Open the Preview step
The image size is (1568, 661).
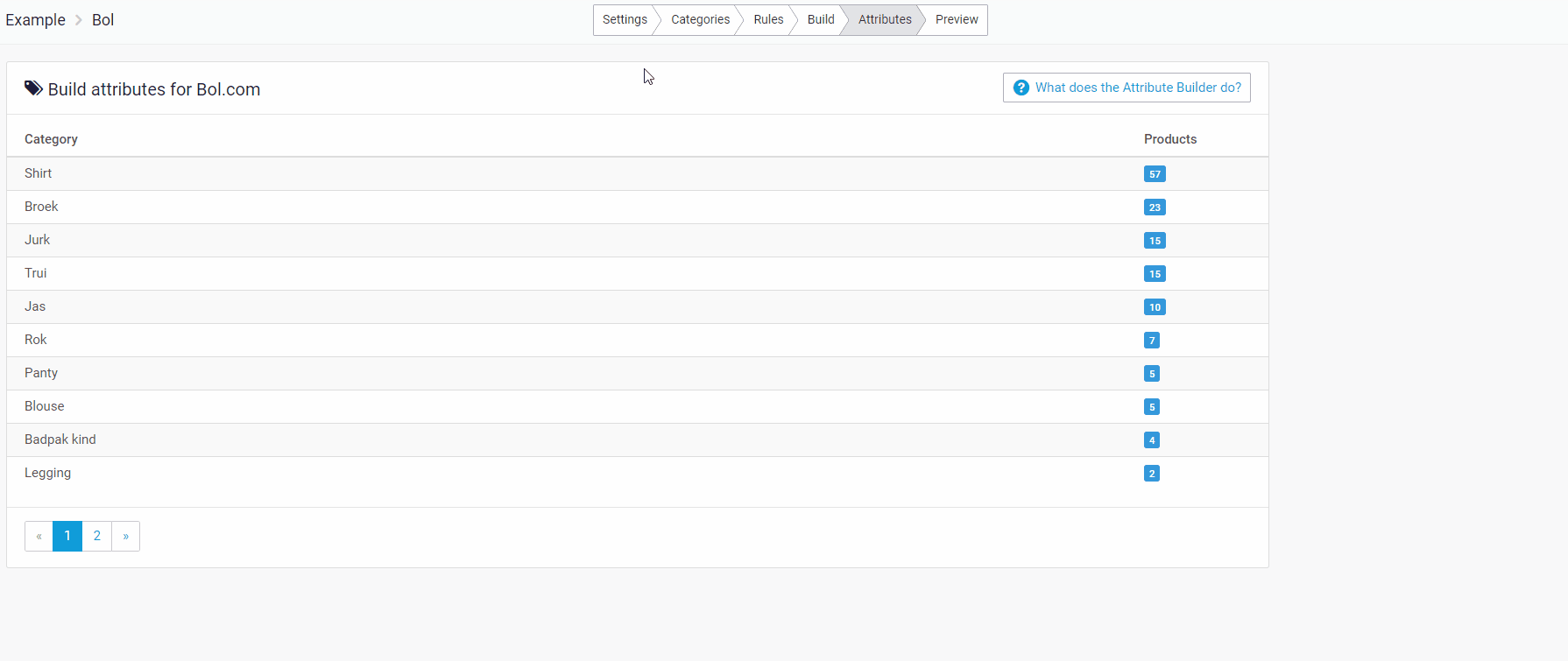tap(956, 20)
